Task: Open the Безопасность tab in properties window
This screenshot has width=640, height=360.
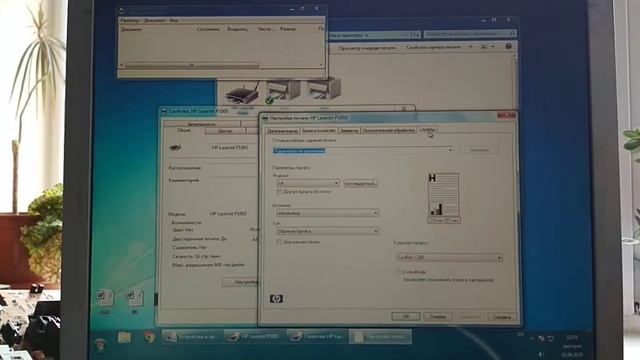Action: tap(202, 123)
